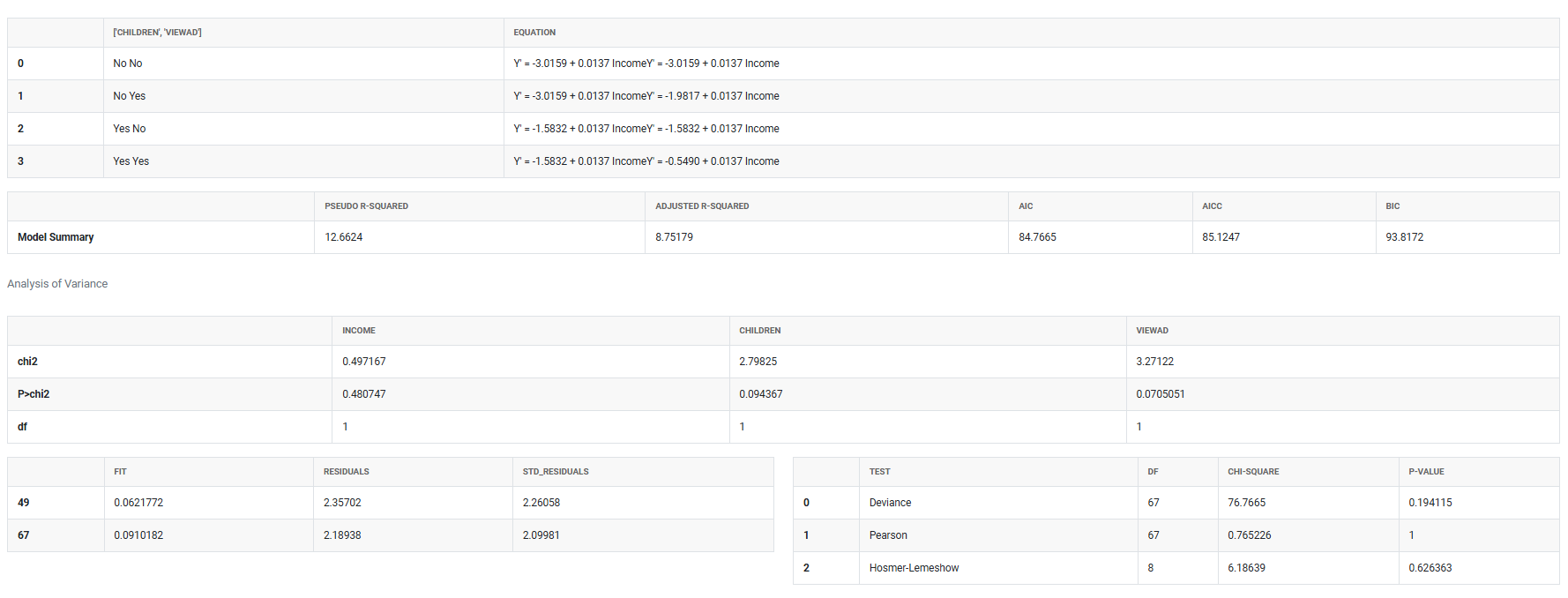Select the Model Summary row label
The height and width of the screenshot is (598, 1568).
click(x=56, y=237)
